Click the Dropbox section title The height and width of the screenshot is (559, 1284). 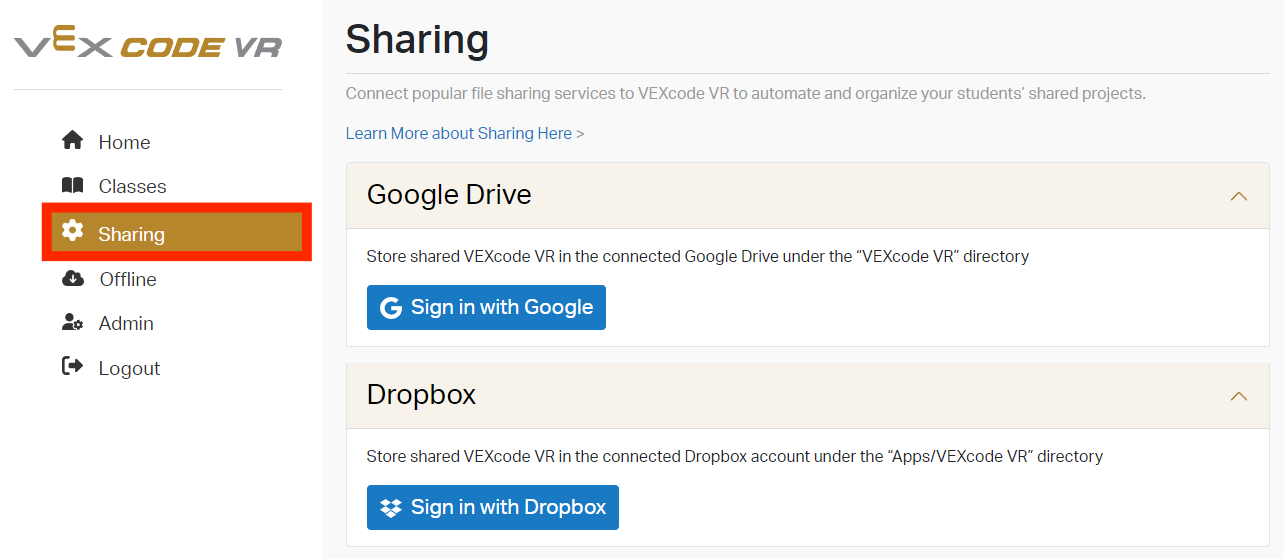point(421,395)
